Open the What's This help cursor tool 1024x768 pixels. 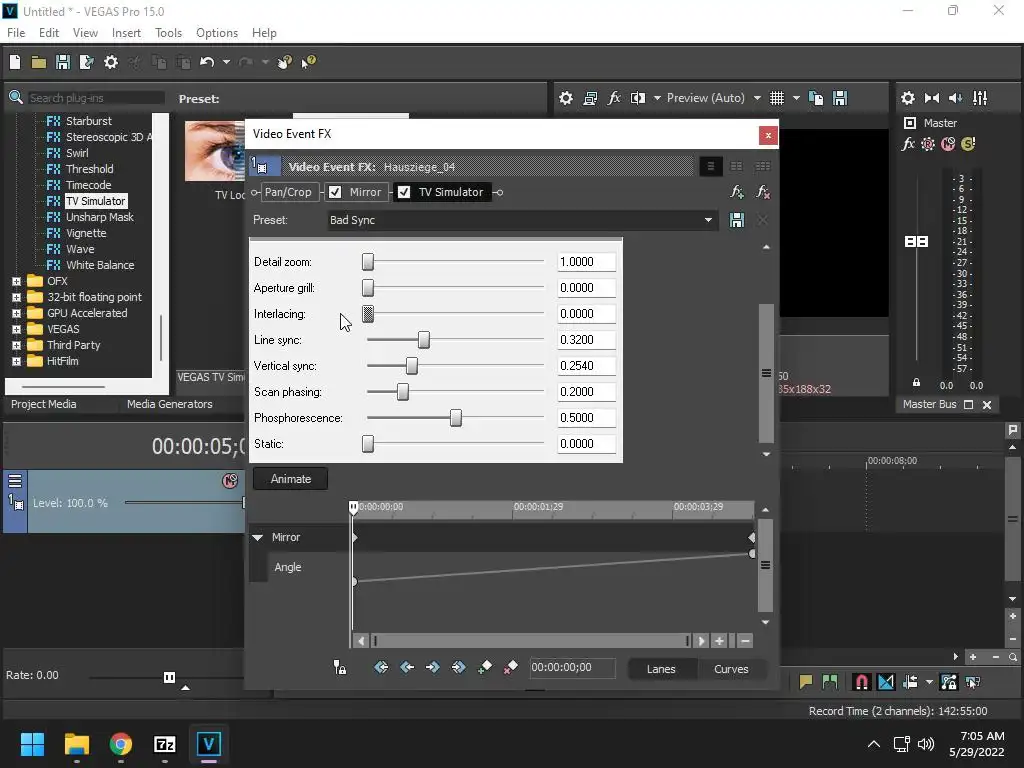(x=308, y=62)
